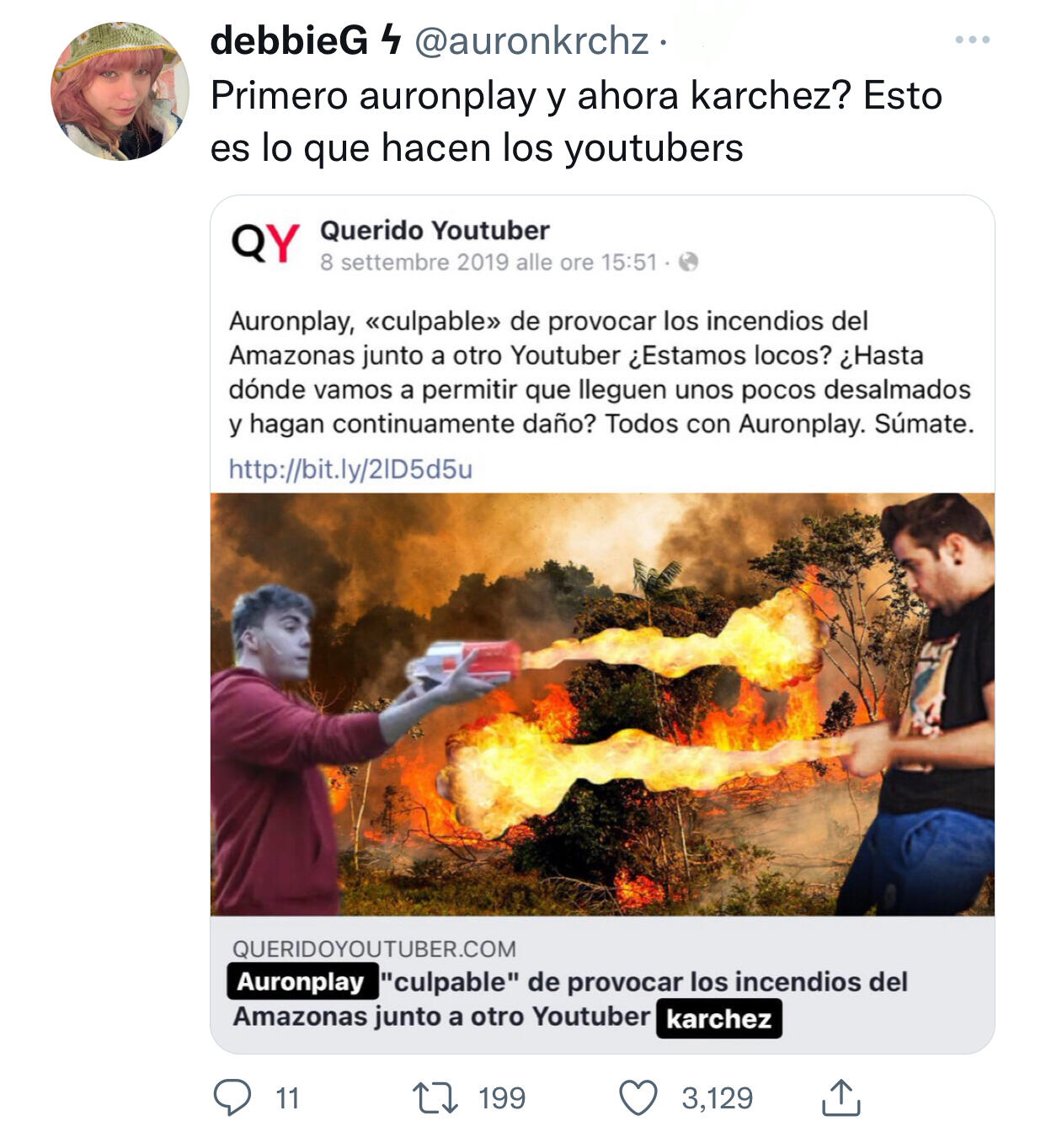Open the QY Querido Youtuber logo
The width and height of the screenshot is (1046, 1148).
pos(265,243)
